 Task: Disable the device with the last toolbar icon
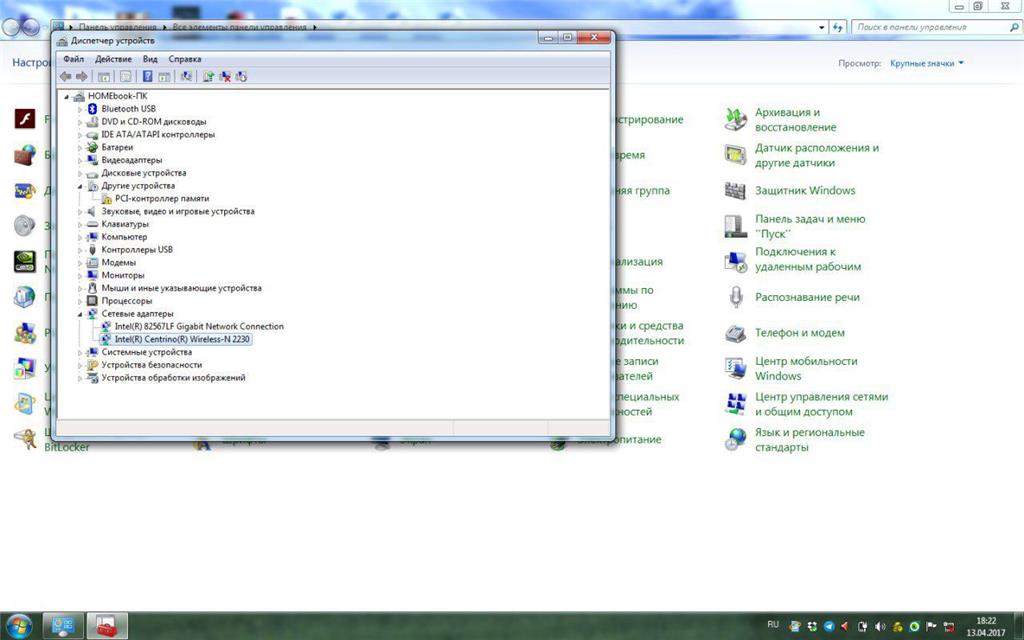242,76
